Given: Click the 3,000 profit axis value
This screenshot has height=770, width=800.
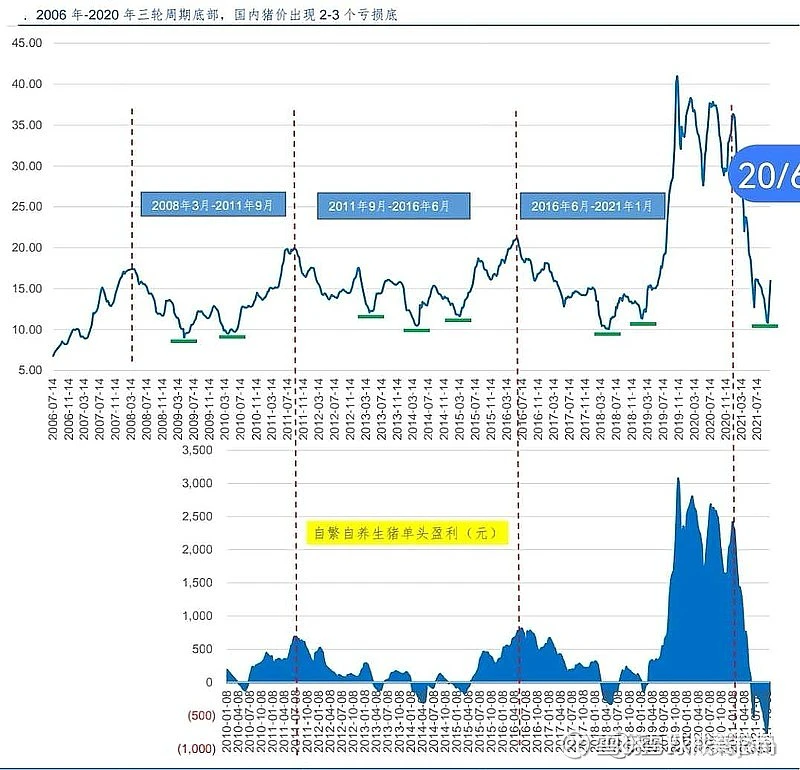Looking at the screenshot, I should (x=197, y=483).
